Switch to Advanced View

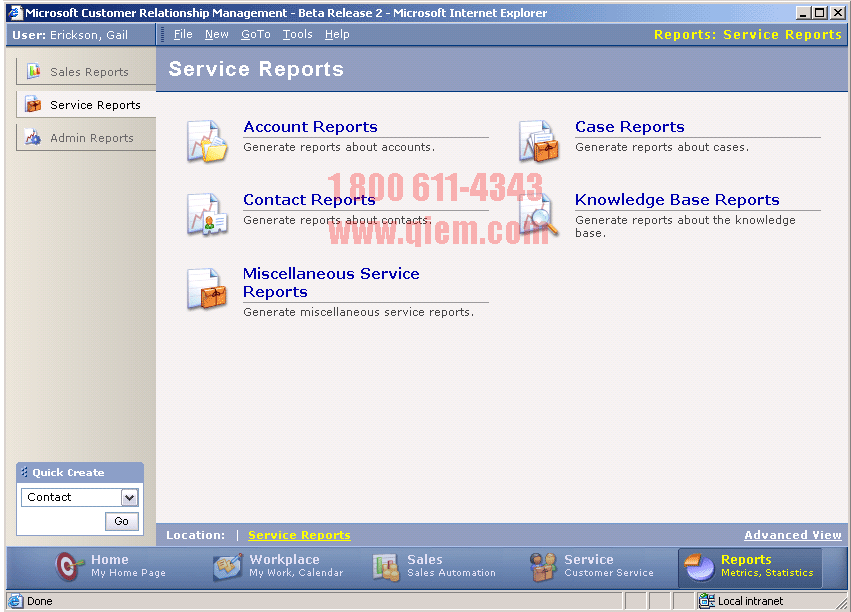point(792,535)
